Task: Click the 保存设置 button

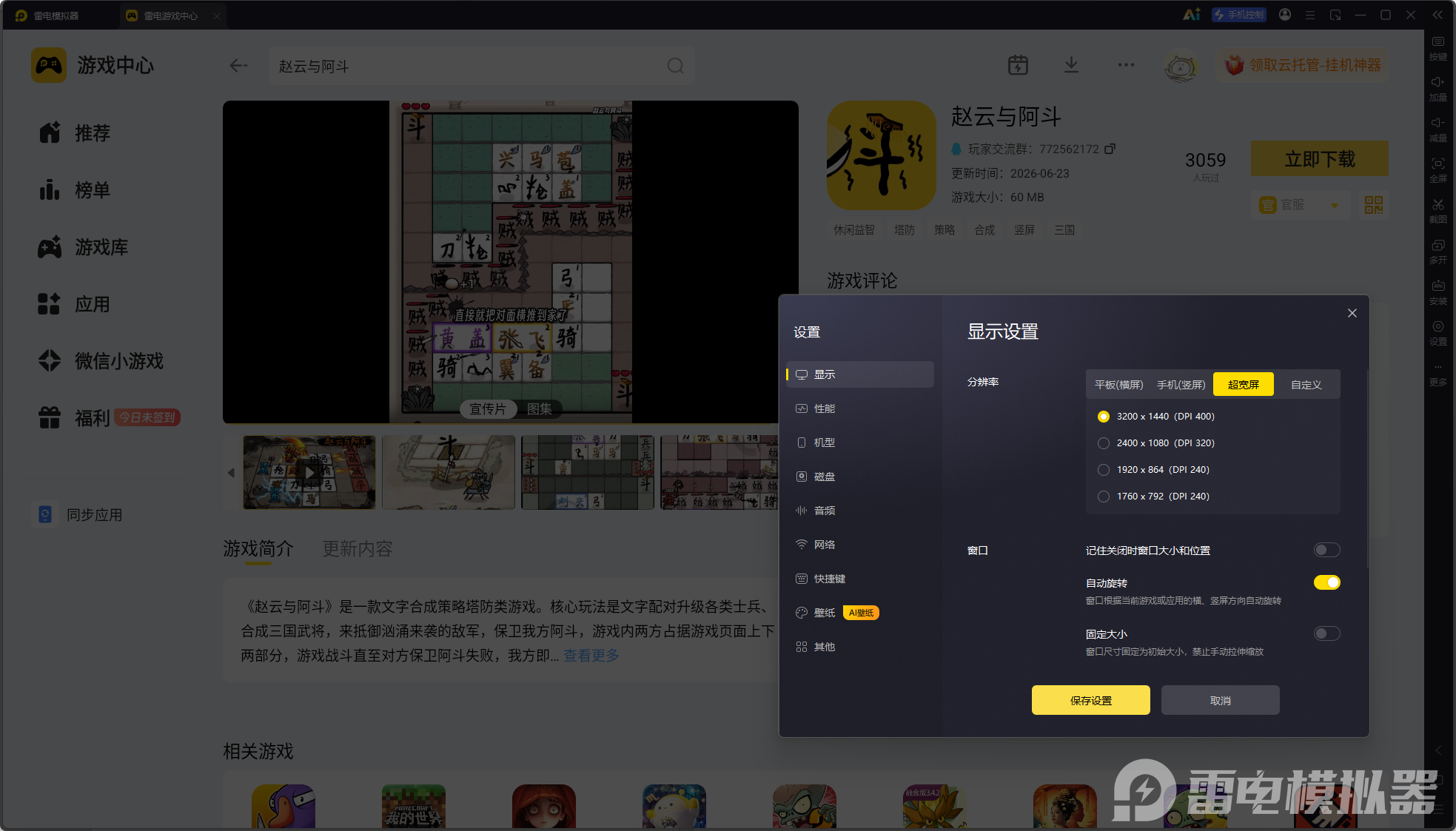Action: (x=1090, y=700)
